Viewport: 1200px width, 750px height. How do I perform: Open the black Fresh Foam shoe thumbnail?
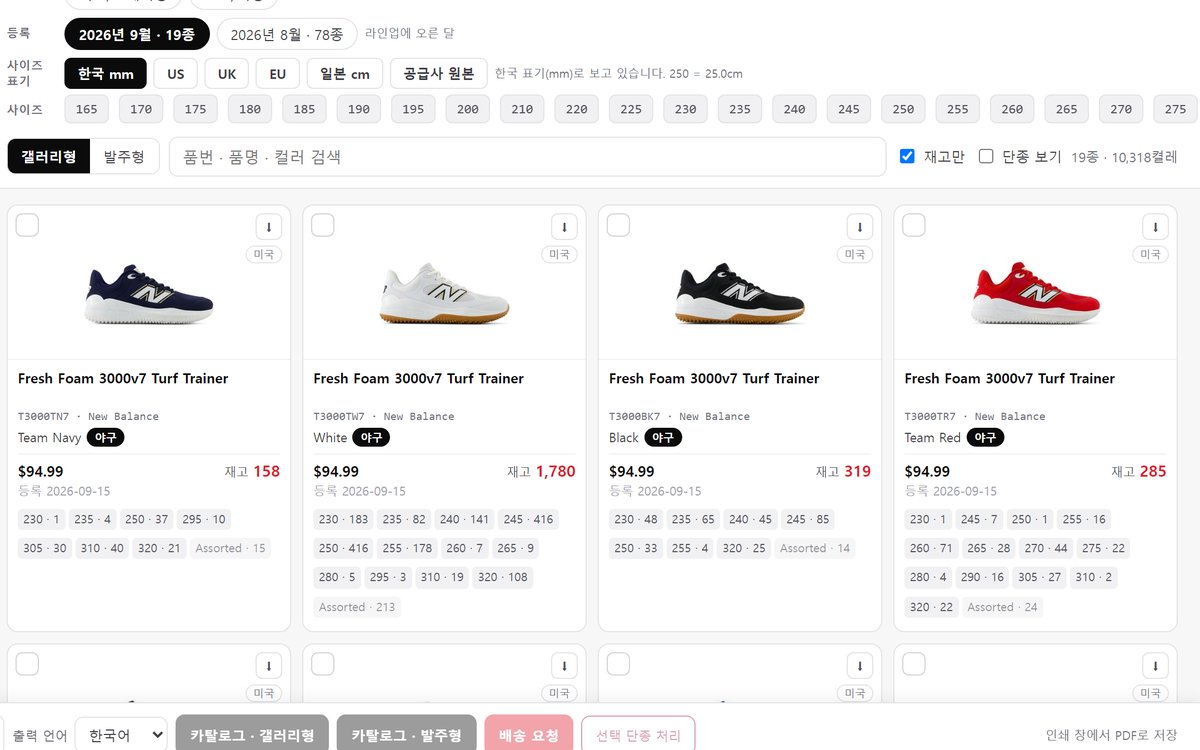click(x=740, y=294)
